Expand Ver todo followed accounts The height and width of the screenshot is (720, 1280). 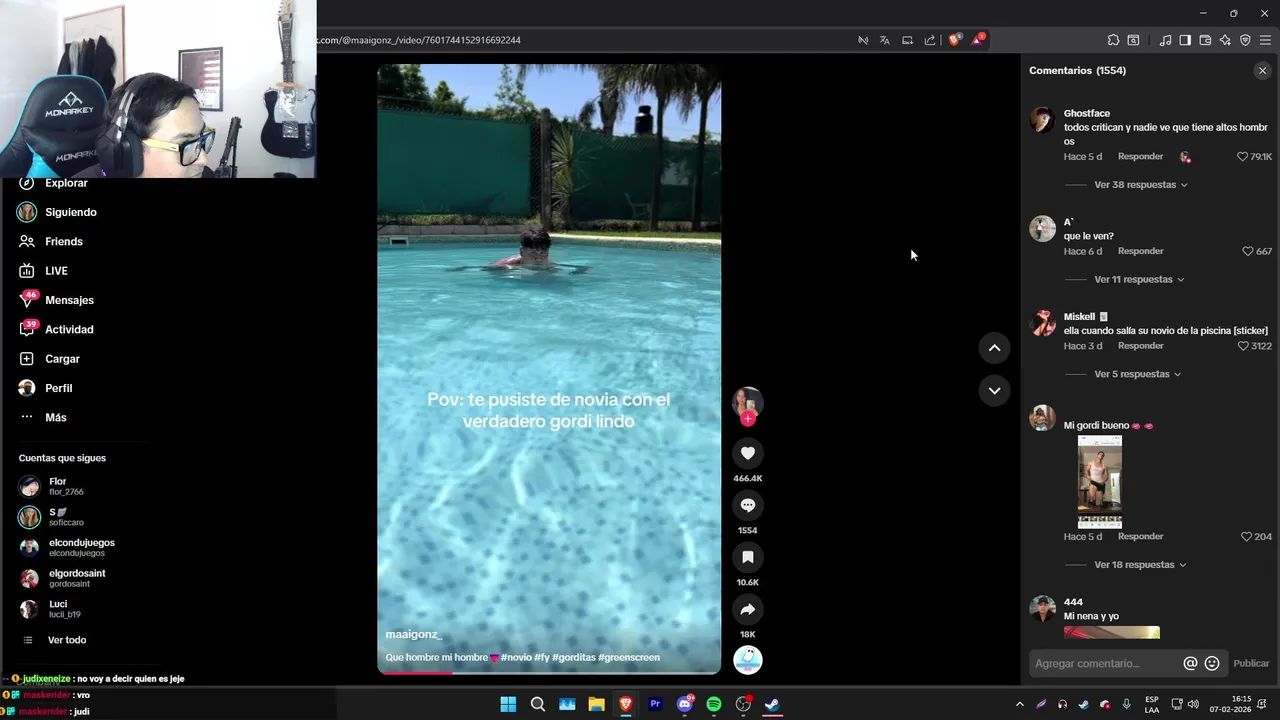coord(53,640)
